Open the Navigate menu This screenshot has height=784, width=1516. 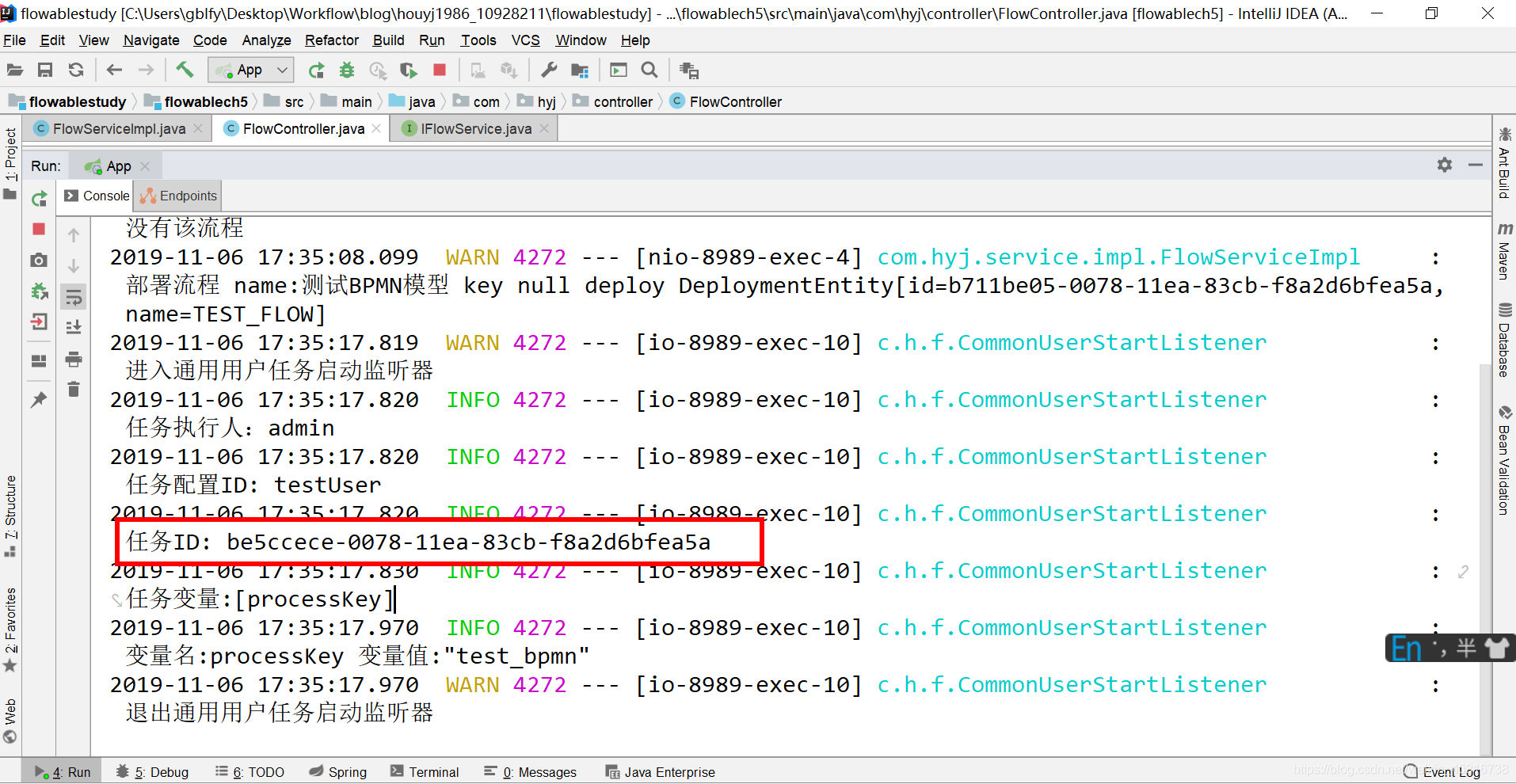click(151, 40)
